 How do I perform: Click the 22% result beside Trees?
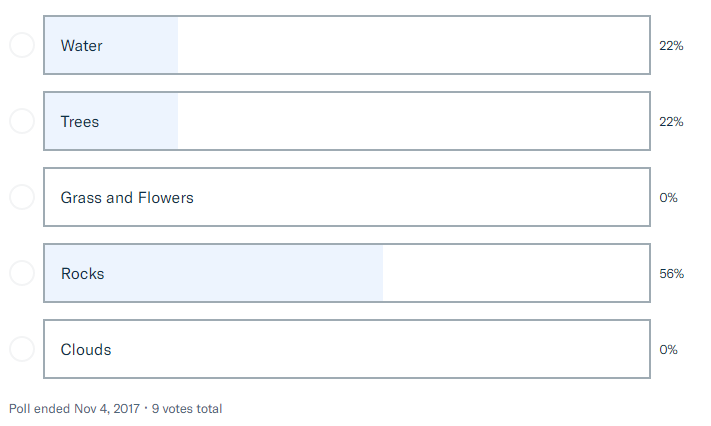[671, 122]
